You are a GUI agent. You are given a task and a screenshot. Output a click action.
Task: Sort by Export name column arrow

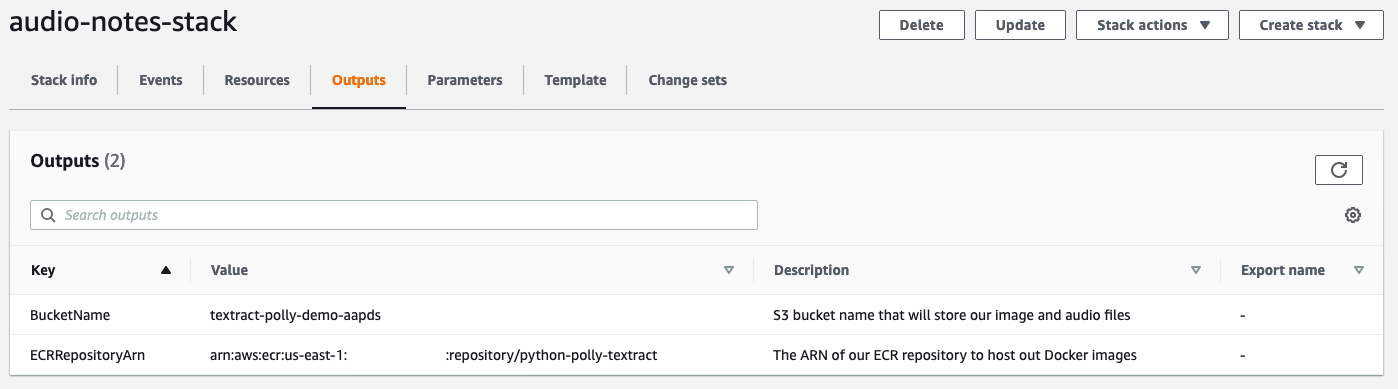pyautogui.click(x=1358, y=270)
